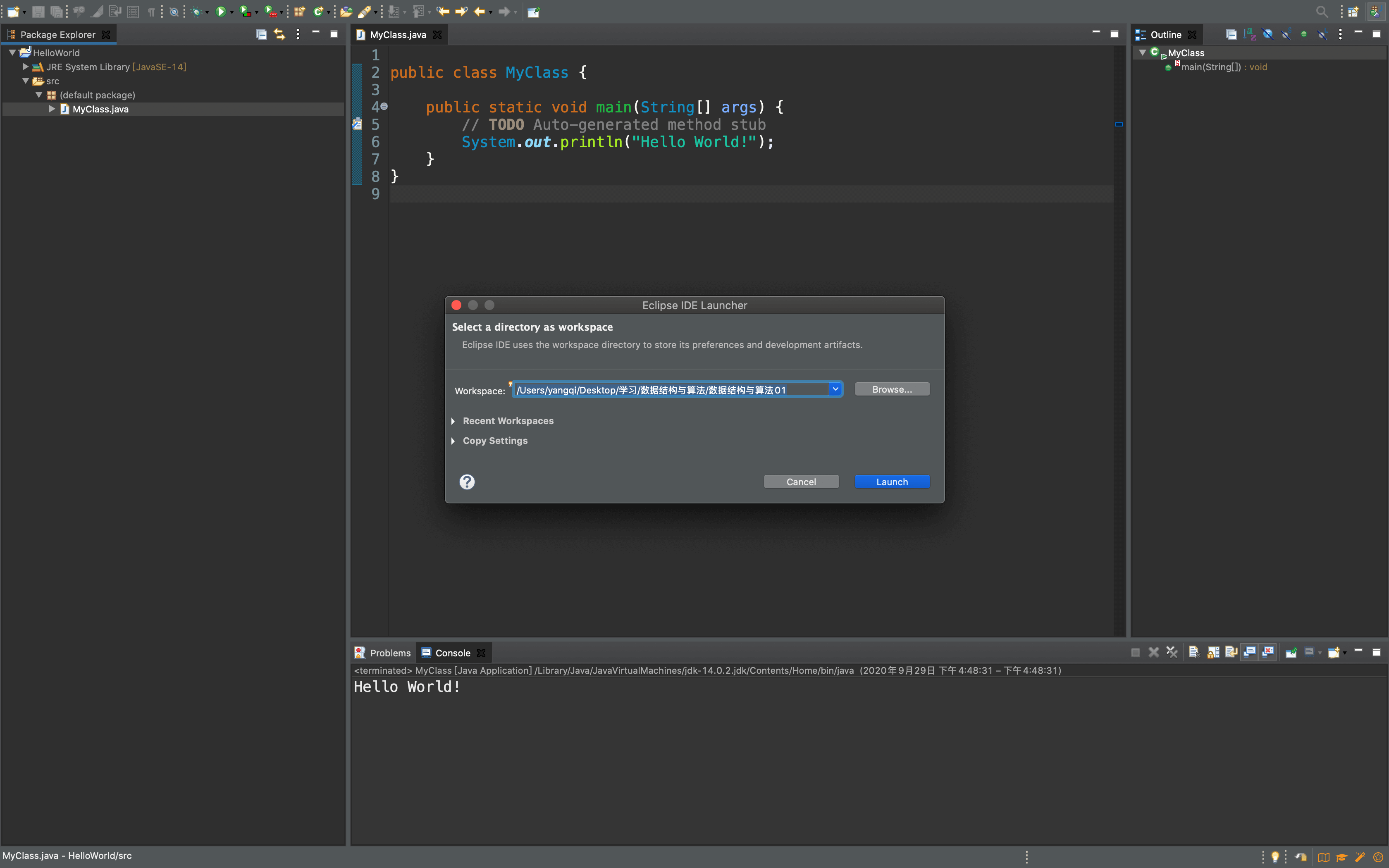This screenshot has height=868, width=1389.
Task: Open Package Explorer view menu dots
Action: tap(297, 34)
